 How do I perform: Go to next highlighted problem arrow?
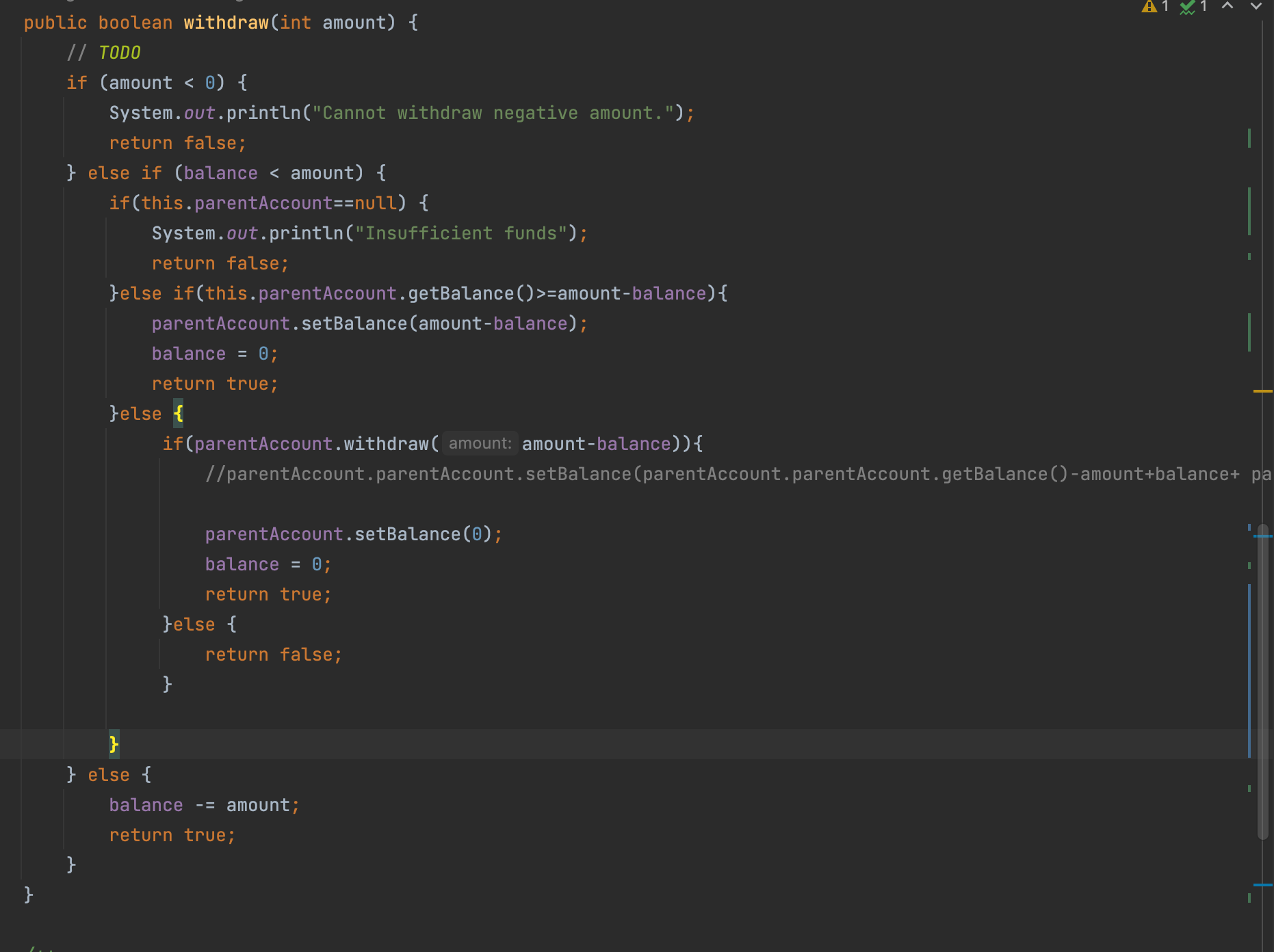pyautogui.click(x=1256, y=6)
